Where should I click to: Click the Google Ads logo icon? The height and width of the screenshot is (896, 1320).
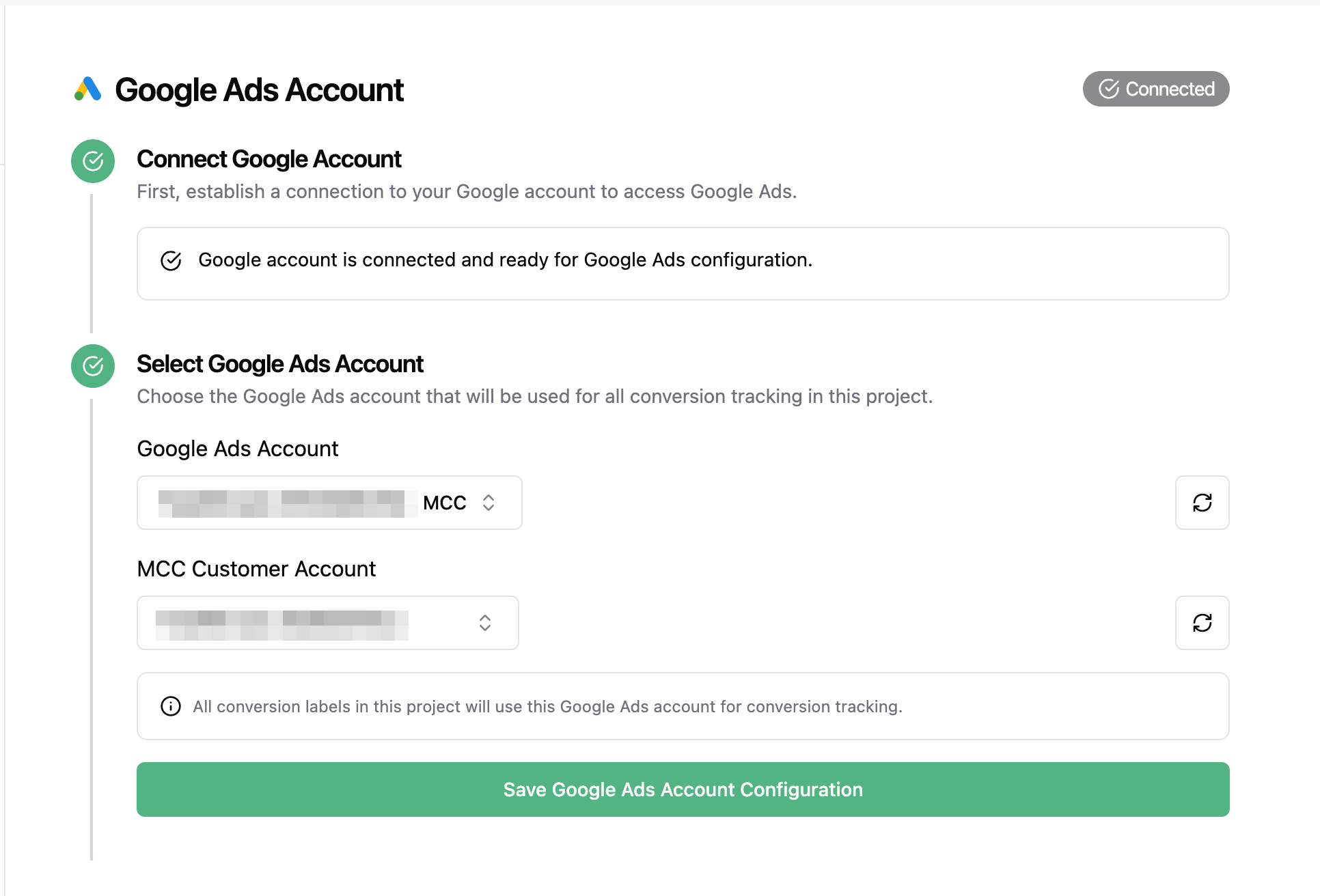click(87, 89)
